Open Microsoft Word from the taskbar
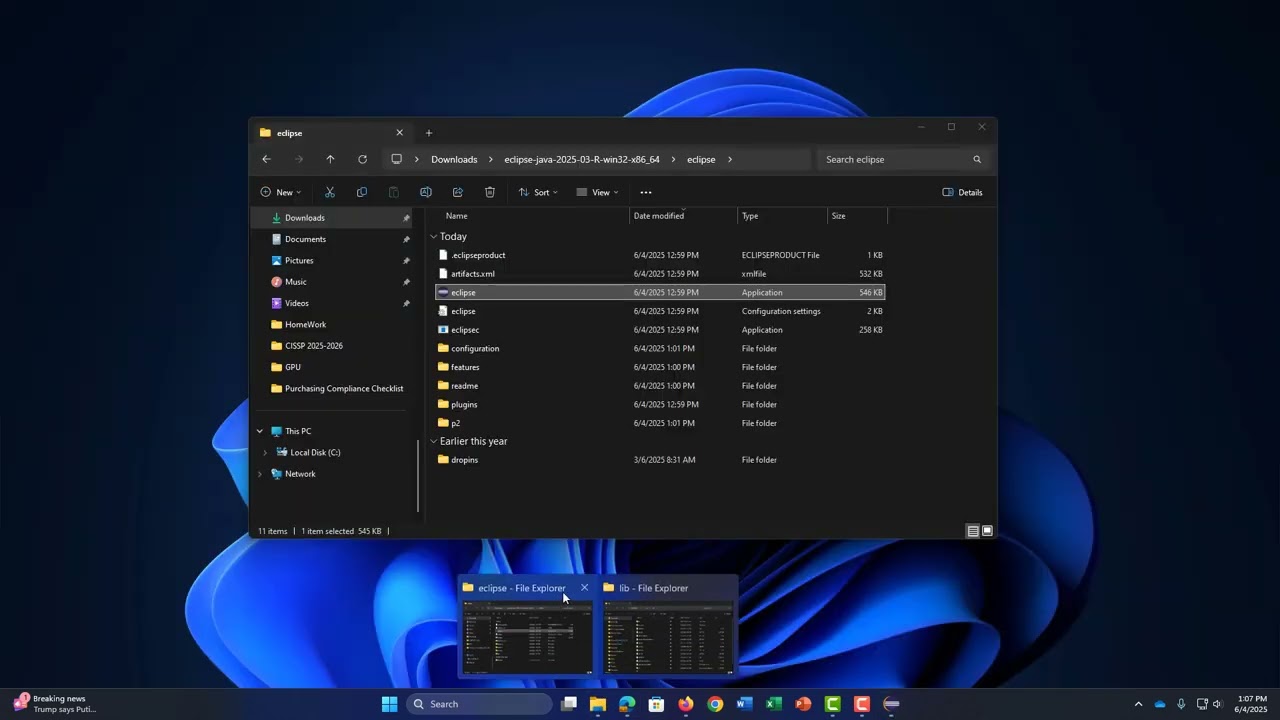 [x=744, y=704]
